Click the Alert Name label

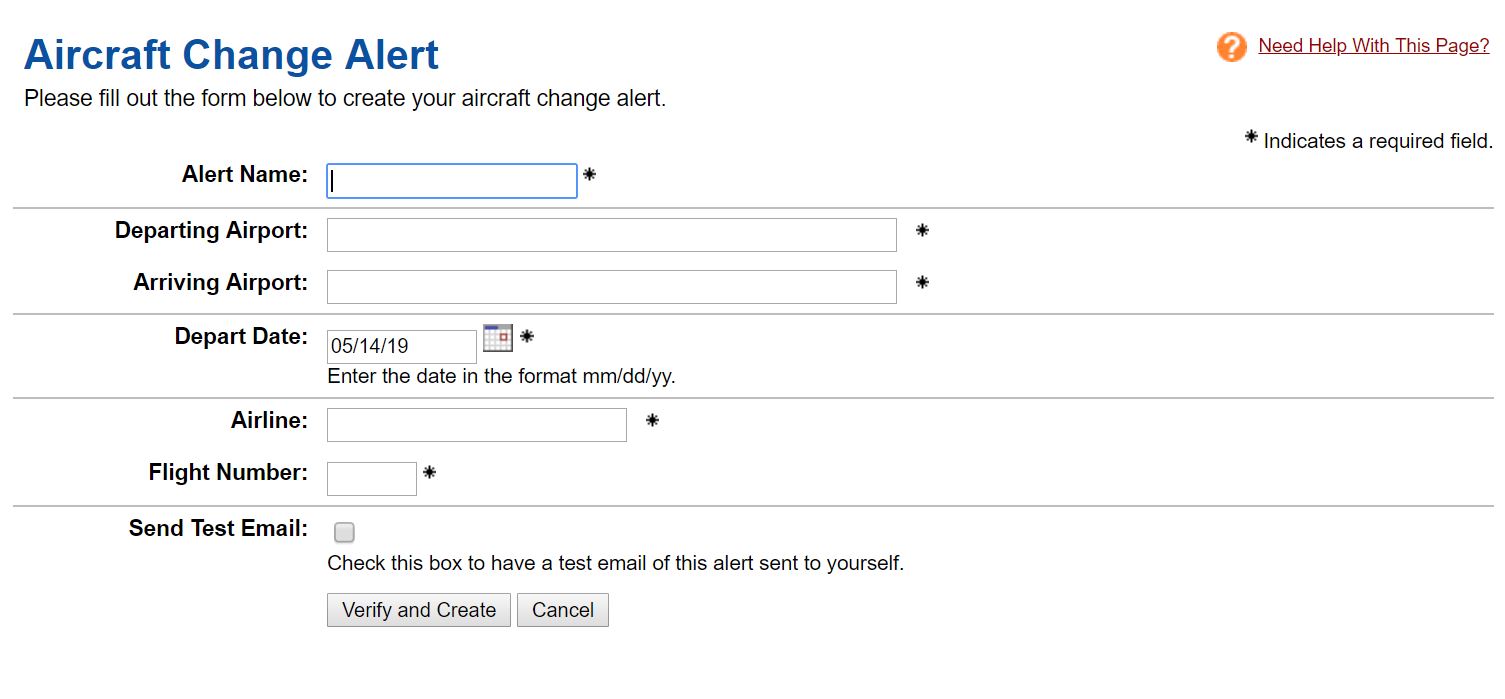coord(244,174)
